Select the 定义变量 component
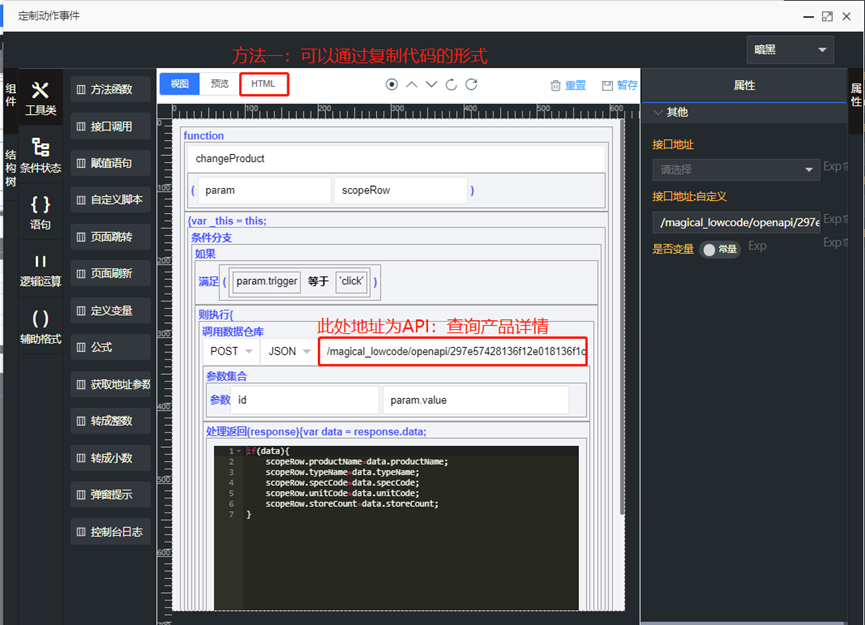 111,311
